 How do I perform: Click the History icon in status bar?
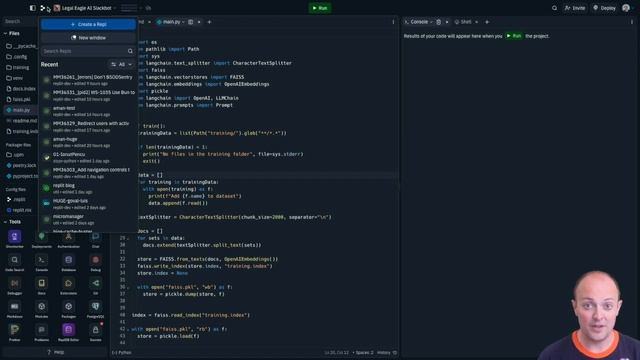click(394, 353)
